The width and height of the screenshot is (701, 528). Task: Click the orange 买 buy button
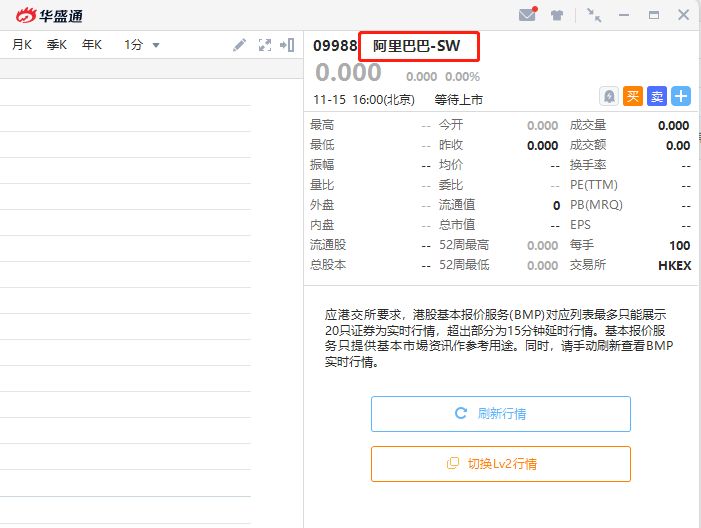633,96
